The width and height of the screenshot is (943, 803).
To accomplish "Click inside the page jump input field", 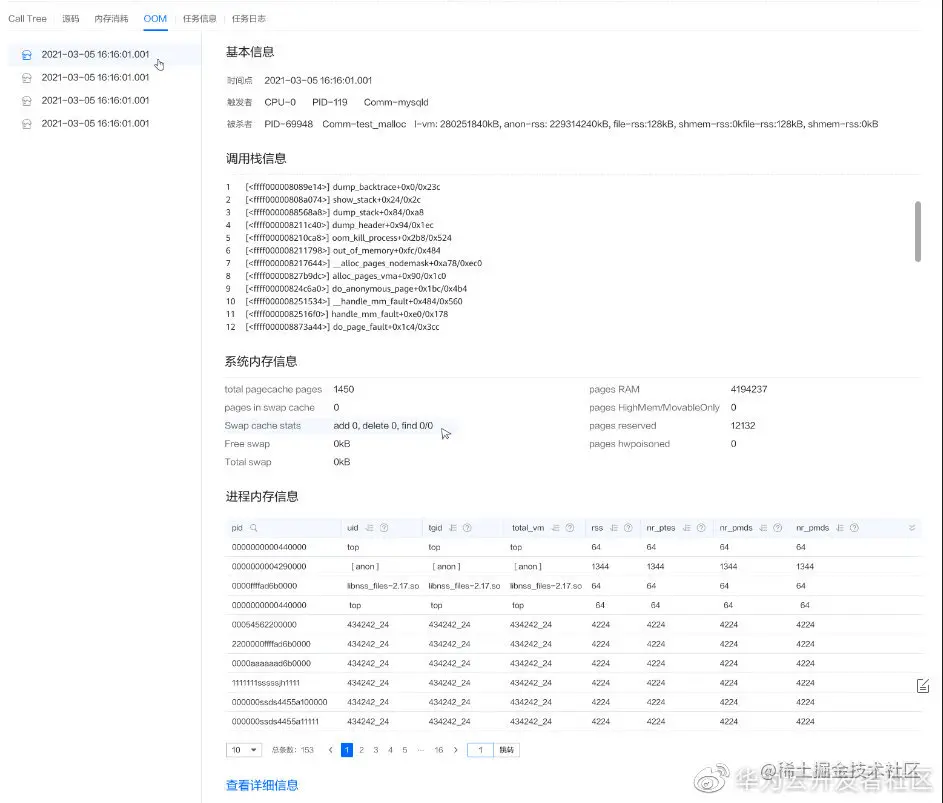I will point(482,750).
